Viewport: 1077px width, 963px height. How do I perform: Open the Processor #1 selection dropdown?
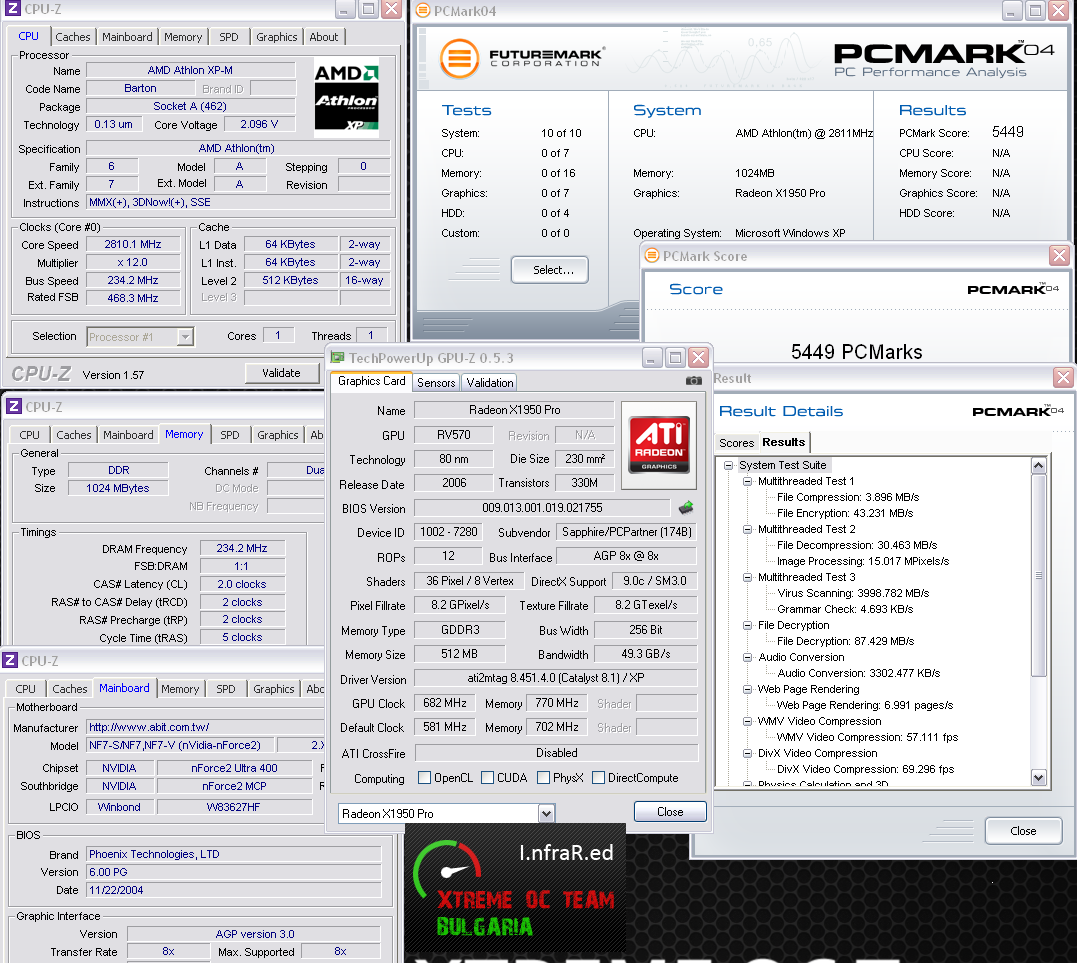tap(185, 337)
